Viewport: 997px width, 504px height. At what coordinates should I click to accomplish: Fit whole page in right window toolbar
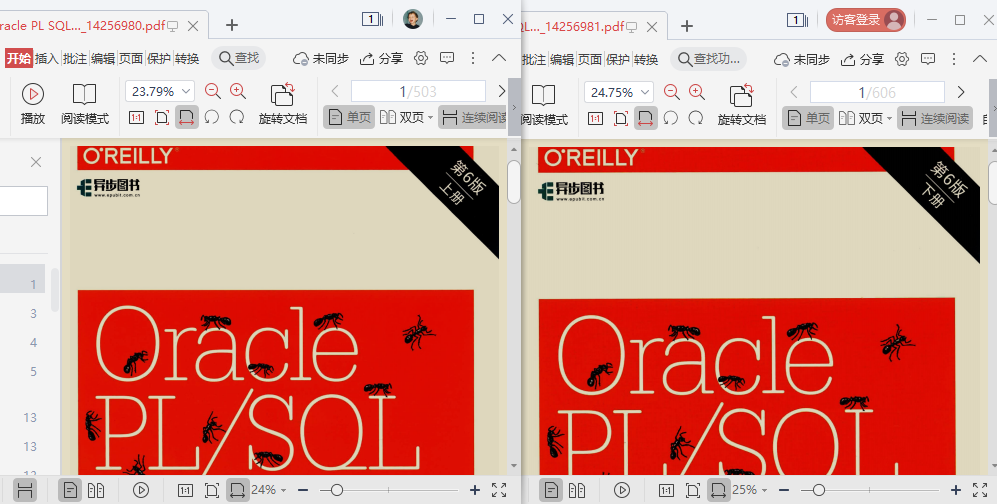621,118
